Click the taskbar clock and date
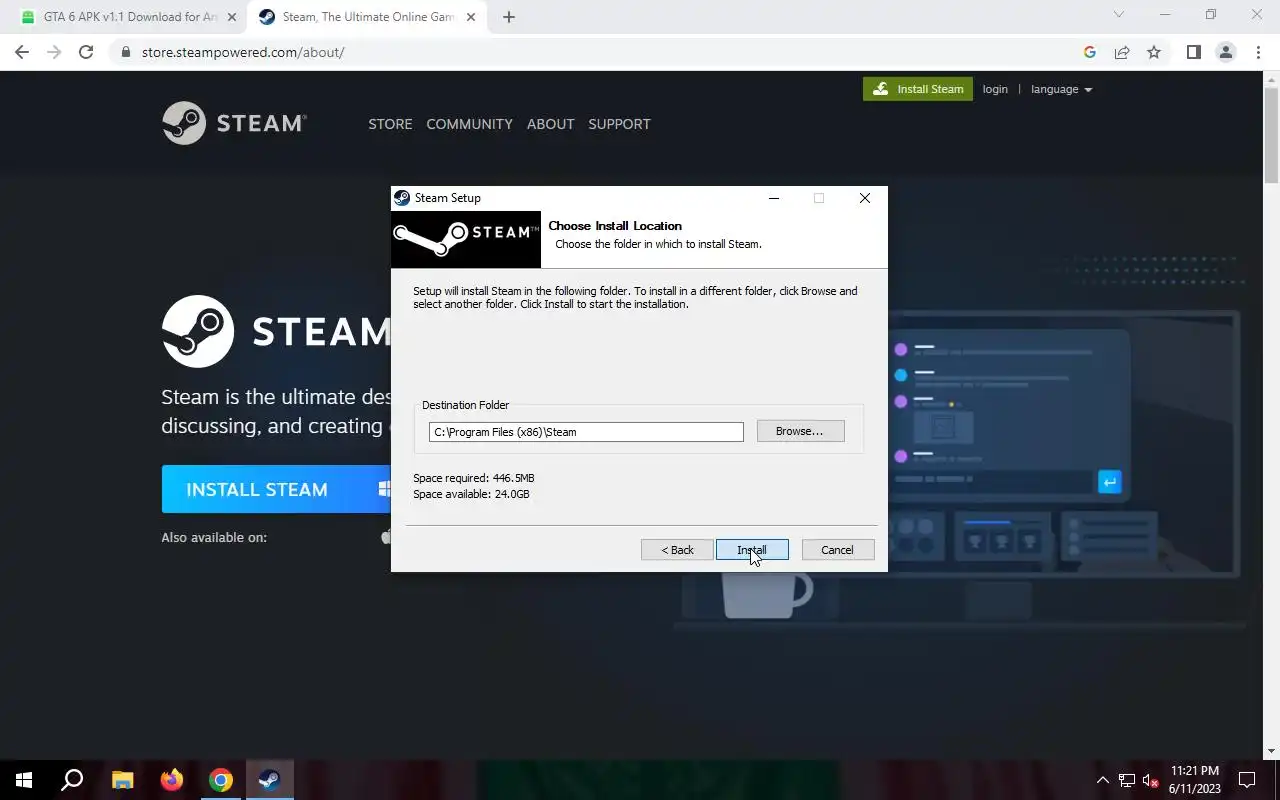This screenshot has height=800, width=1280. click(x=1194, y=780)
